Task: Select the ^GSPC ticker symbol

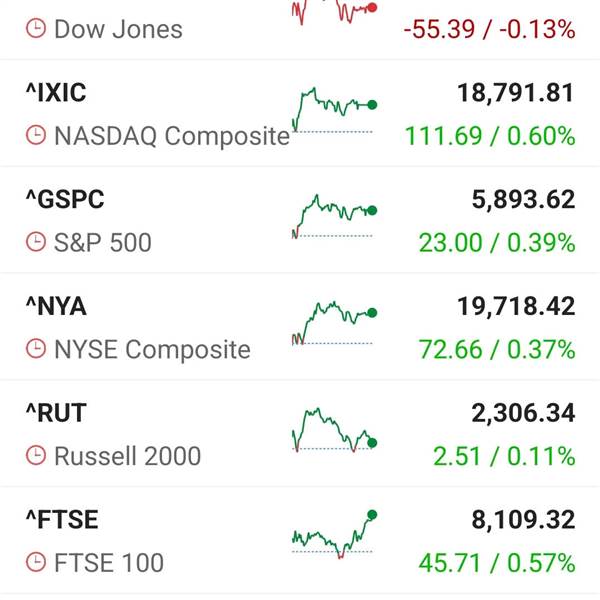Action: pos(65,199)
